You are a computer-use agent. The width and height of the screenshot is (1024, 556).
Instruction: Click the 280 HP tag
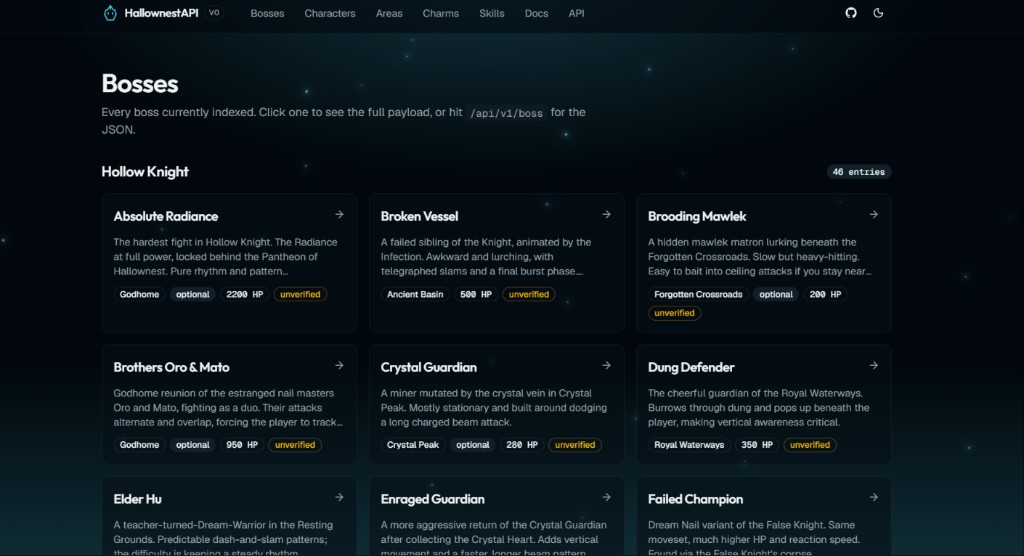[x=522, y=445]
